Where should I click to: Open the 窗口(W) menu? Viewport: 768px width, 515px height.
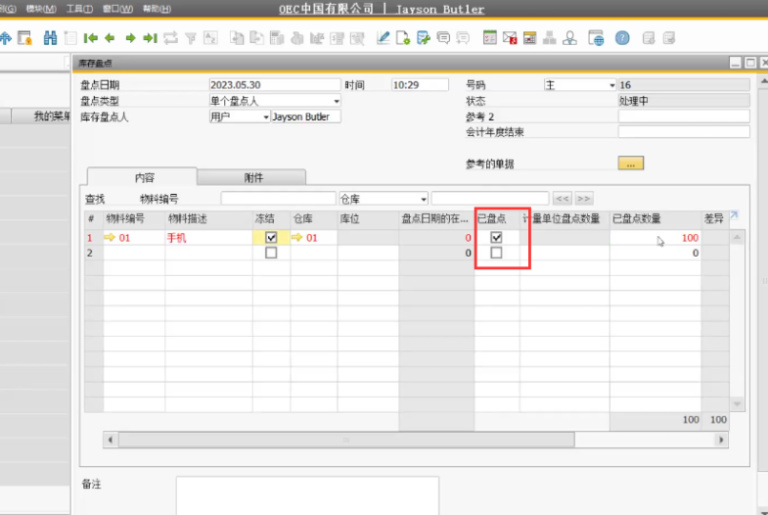point(118,9)
